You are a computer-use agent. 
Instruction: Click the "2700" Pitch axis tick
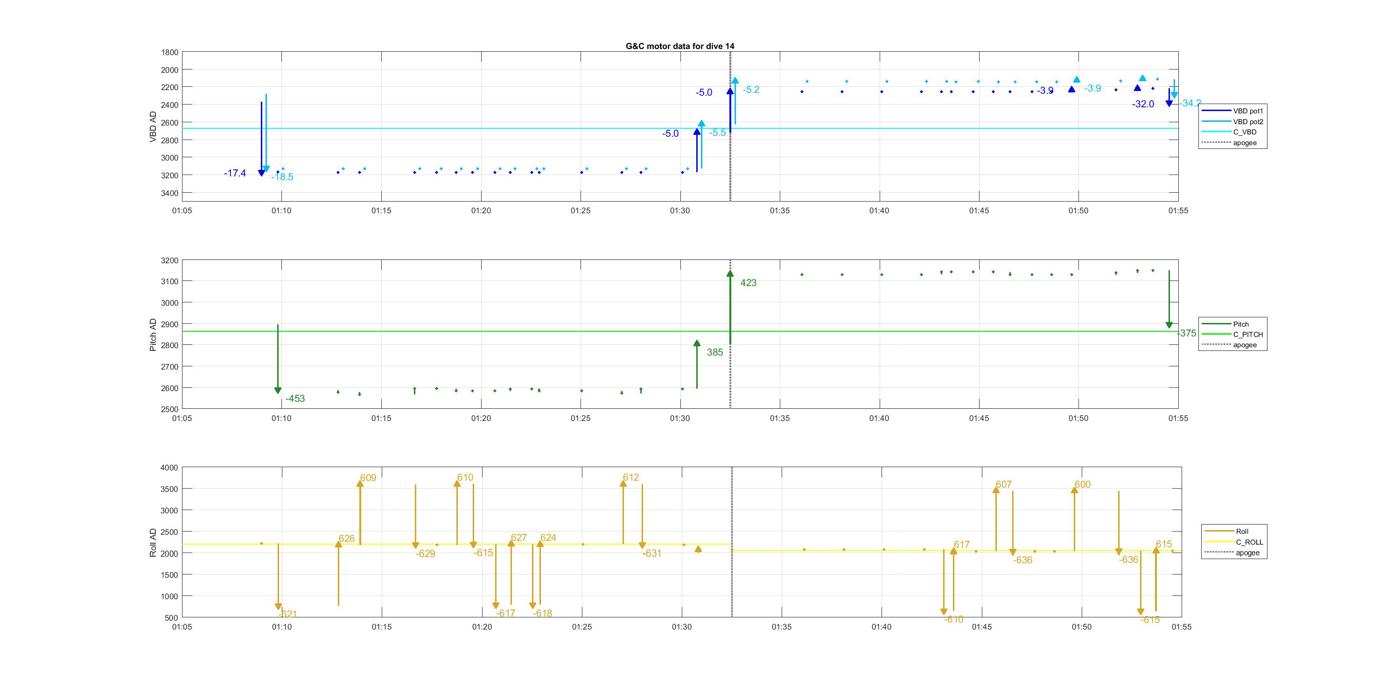pos(169,367)
